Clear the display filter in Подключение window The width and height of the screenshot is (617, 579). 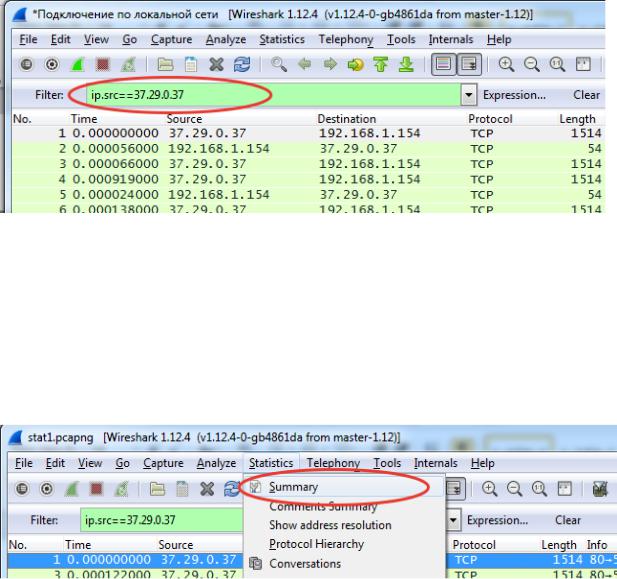click(586, 95)
